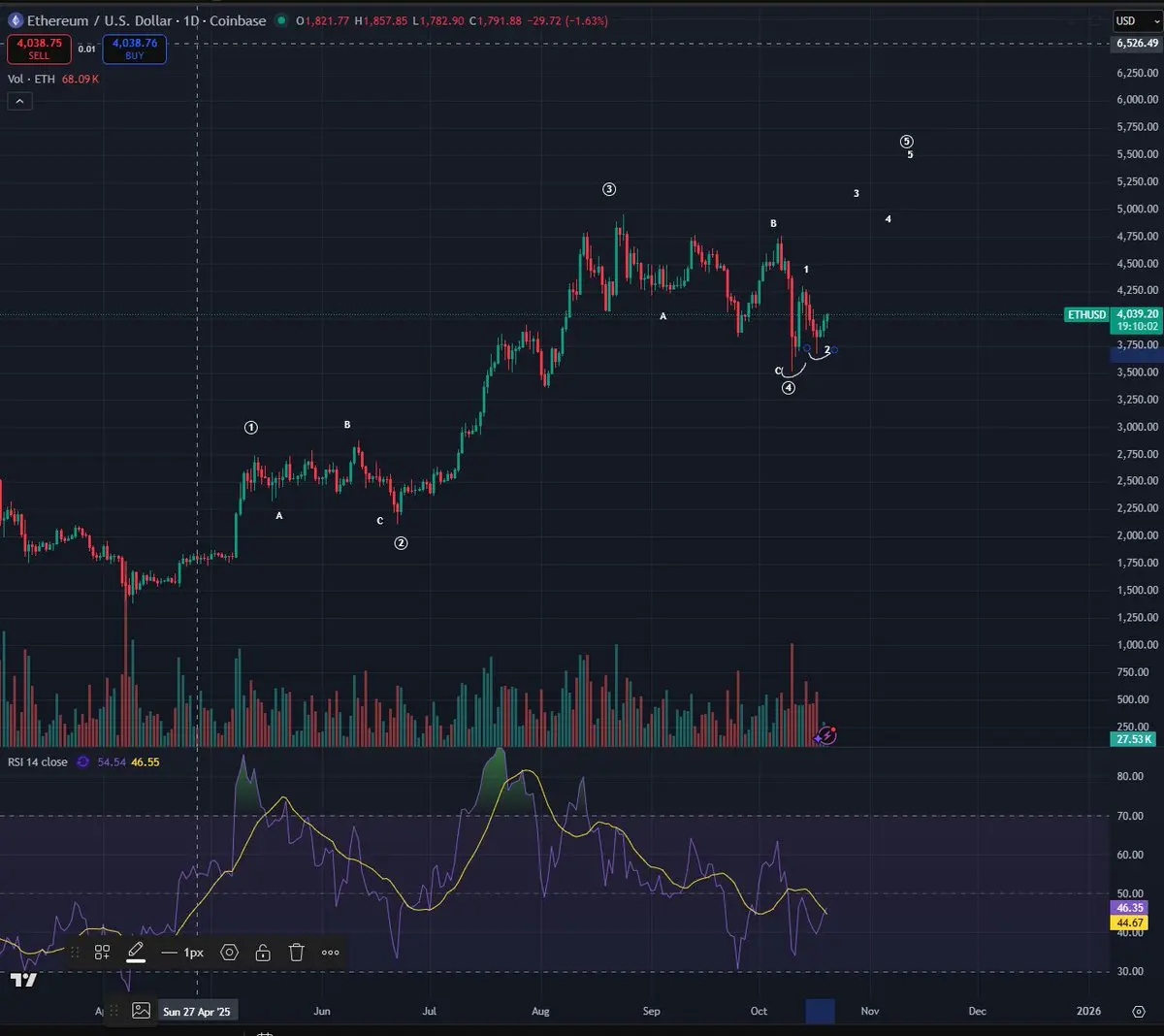Click the blue drawing anchor point next to label 2

tap(834, 349)
